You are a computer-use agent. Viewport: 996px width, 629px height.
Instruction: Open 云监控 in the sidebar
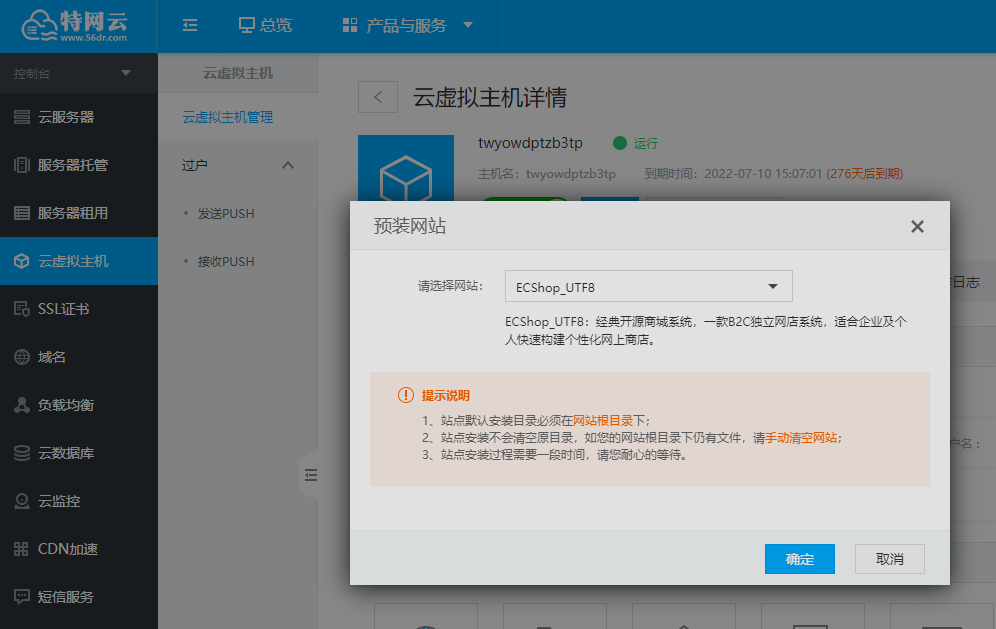tap(79, 501)
